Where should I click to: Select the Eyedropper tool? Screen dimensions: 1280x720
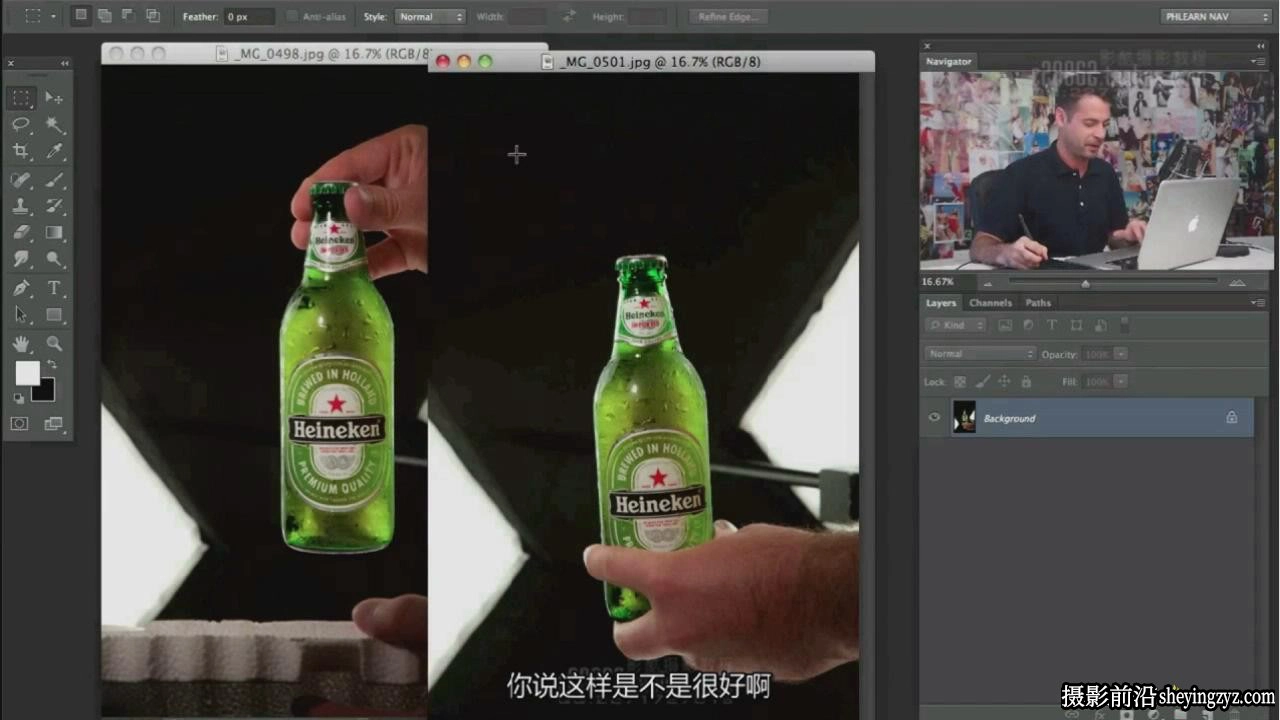tap(54, 151)
